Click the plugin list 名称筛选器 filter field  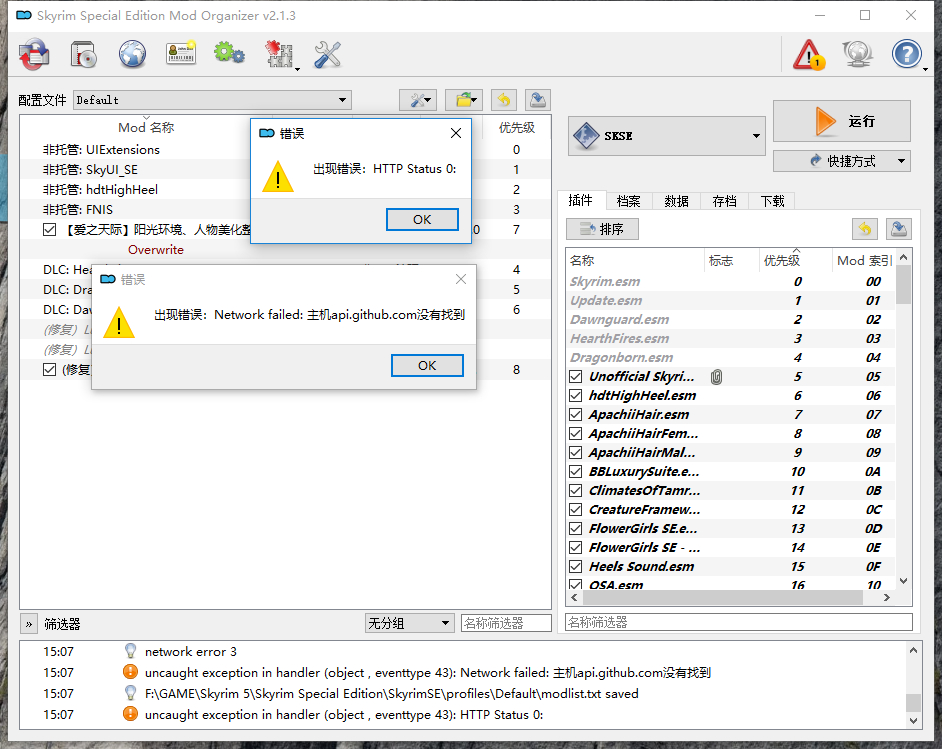pyautogui.click(x=739, y=622)
